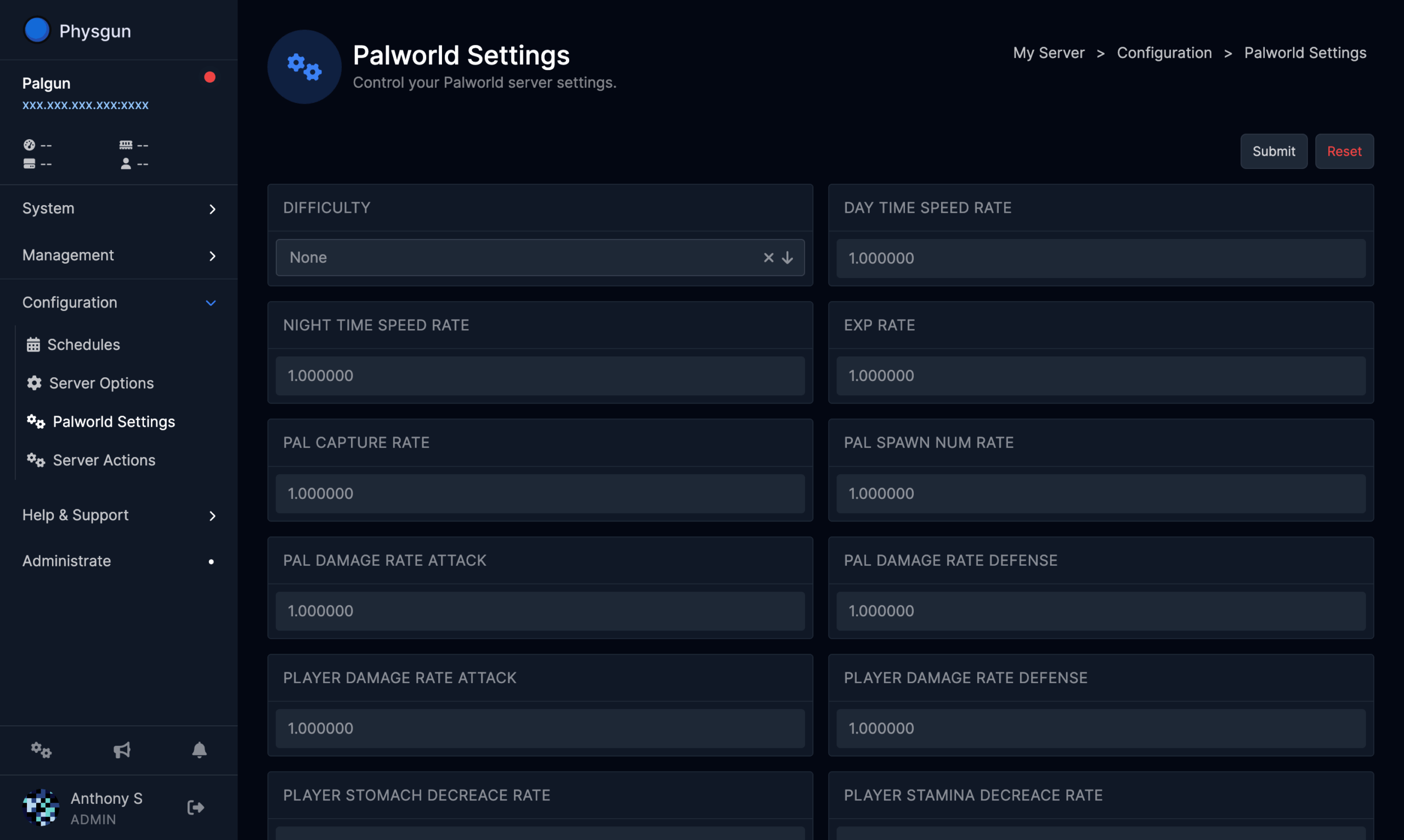Click the Anthony S user avatar
Image resolution: width=1404 pixels, height=840 pixels.
[41, 807]
